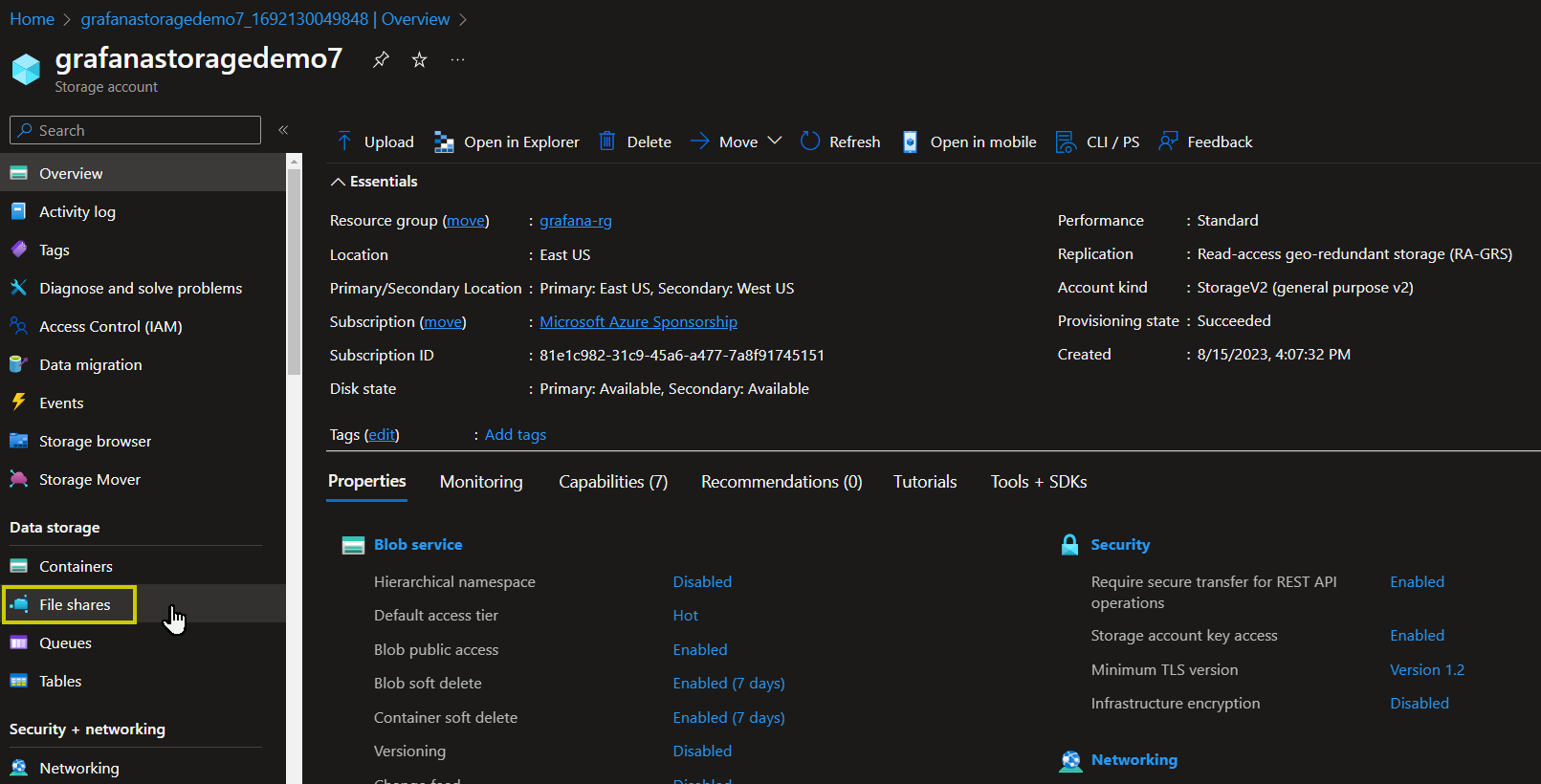Click the Tags sidebar icon
Viewport: 1541px width, 784px height.
(x=18, y=250)
